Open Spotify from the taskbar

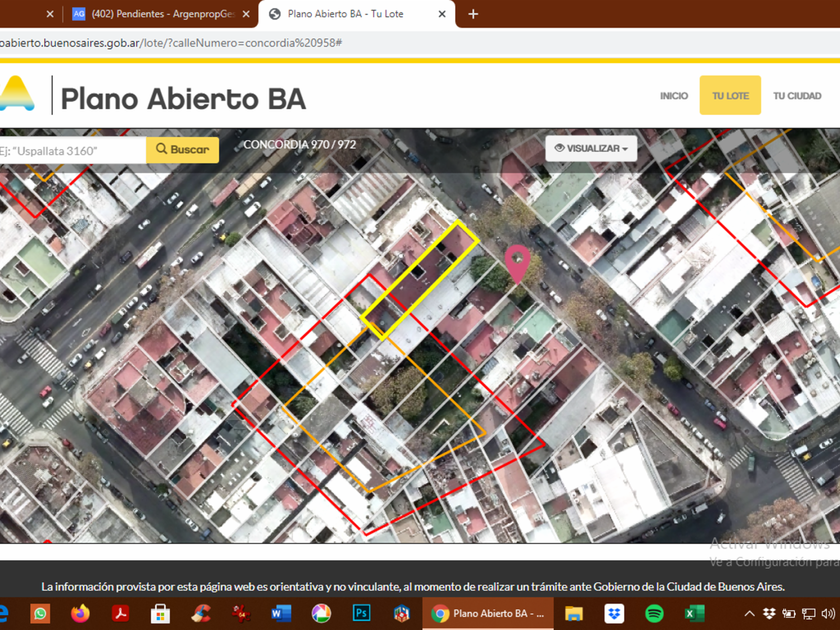(654, 613)
